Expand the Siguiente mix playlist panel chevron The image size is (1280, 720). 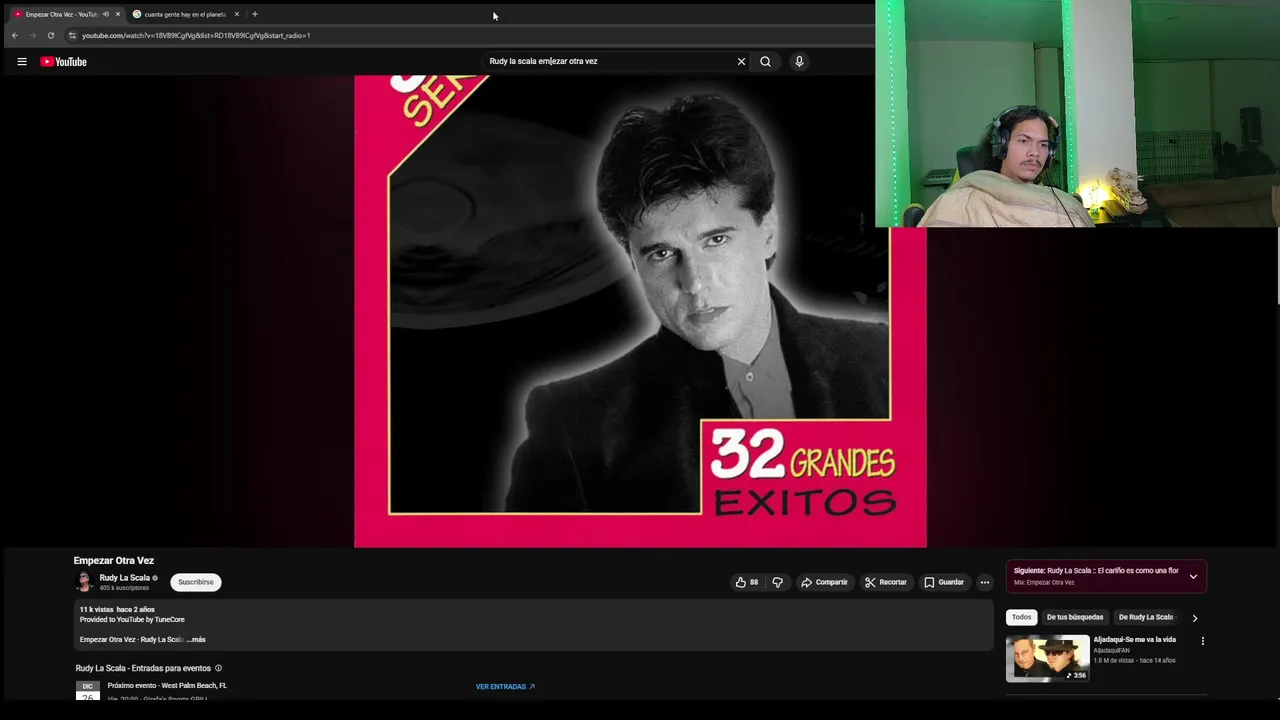click(x=1193, y=577)
